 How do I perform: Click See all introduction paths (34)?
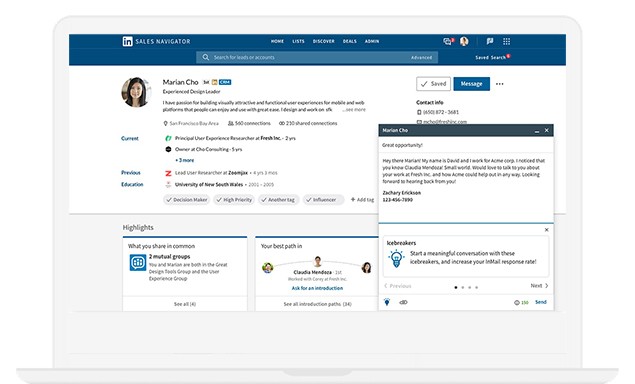click(318, 304)
